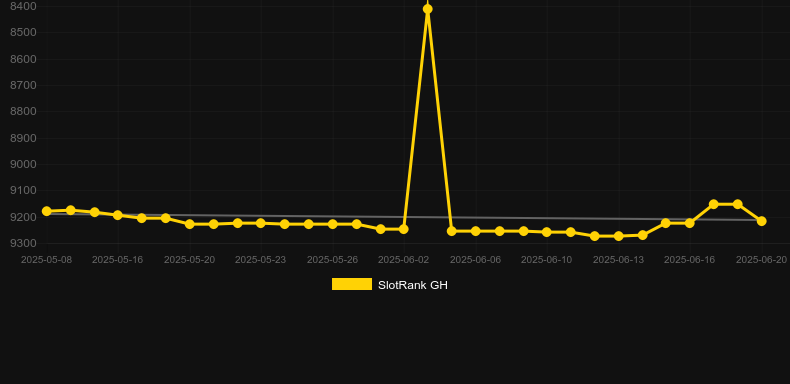Click the data point above the 2025-05-16 label
This screenshot has height=384, width=790.
118,215
